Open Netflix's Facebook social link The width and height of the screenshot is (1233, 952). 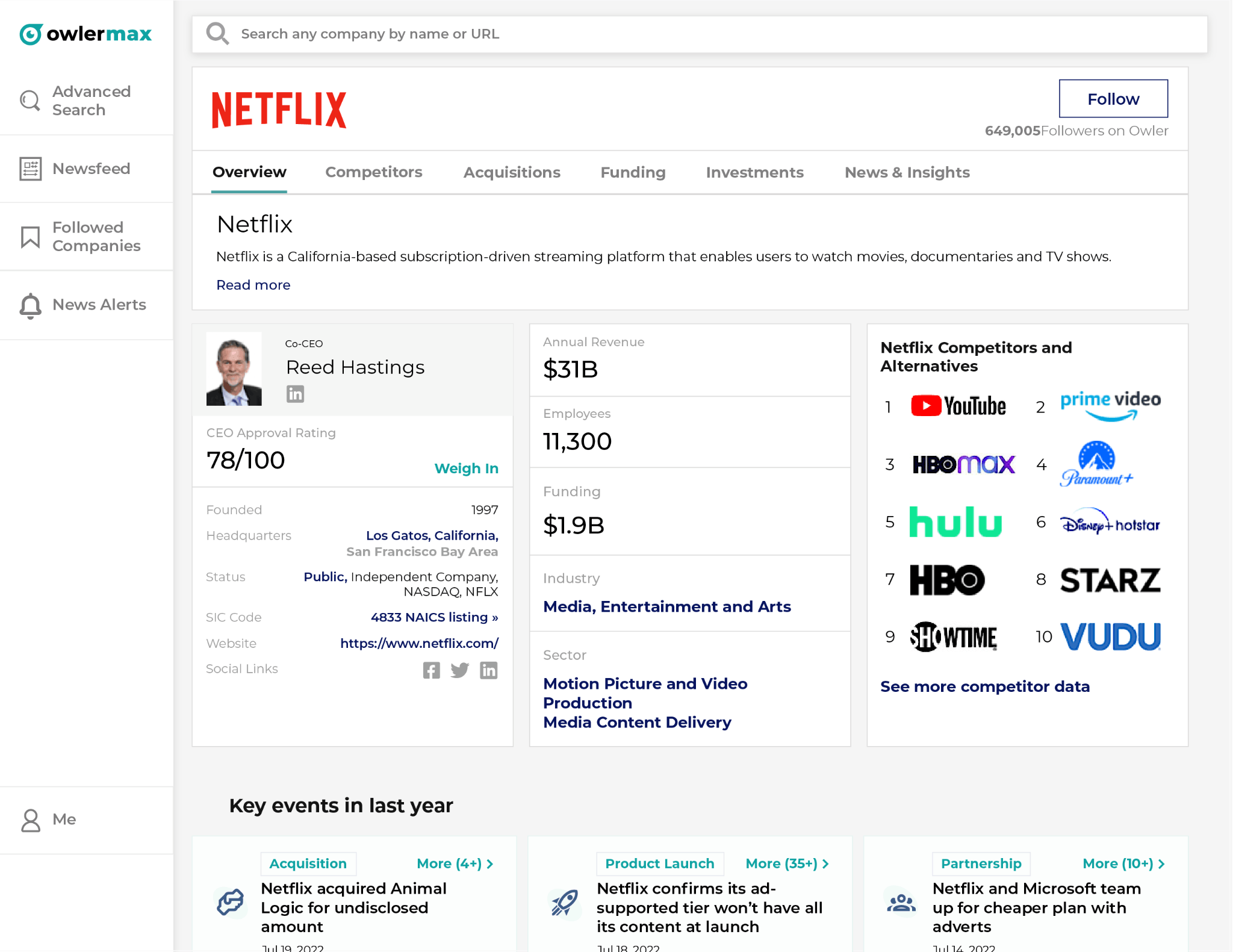click(431, 670)
